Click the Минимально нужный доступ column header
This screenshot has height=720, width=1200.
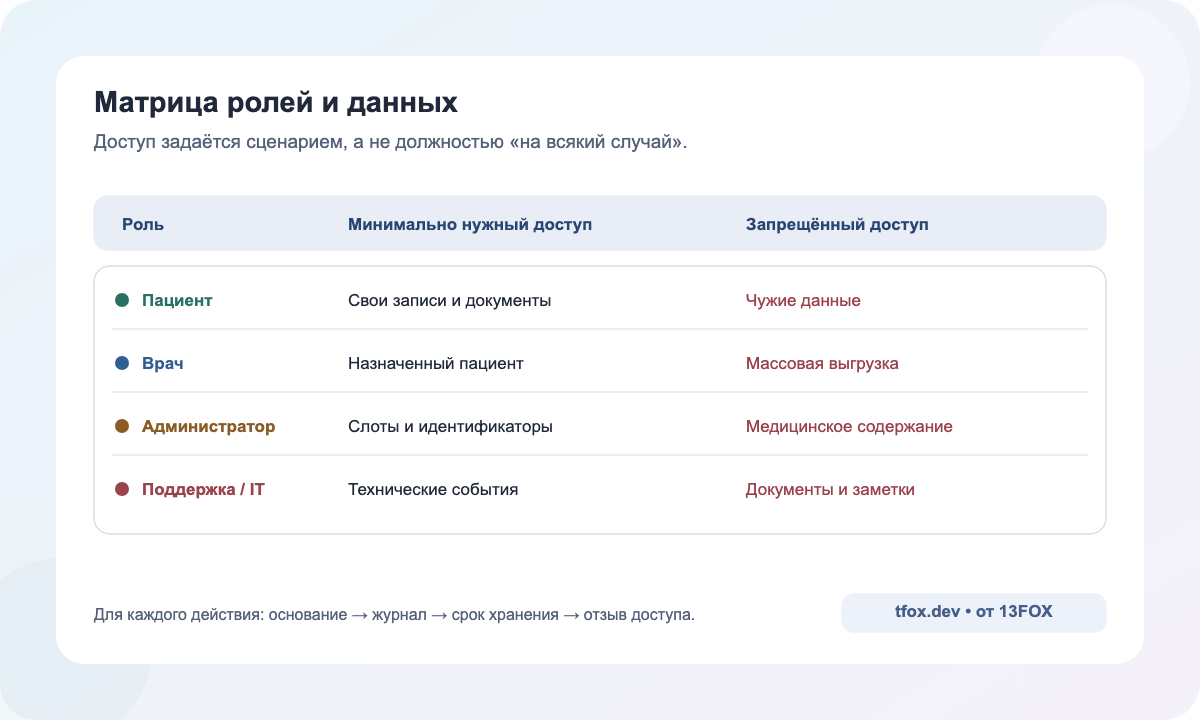(x=470, y=224)
